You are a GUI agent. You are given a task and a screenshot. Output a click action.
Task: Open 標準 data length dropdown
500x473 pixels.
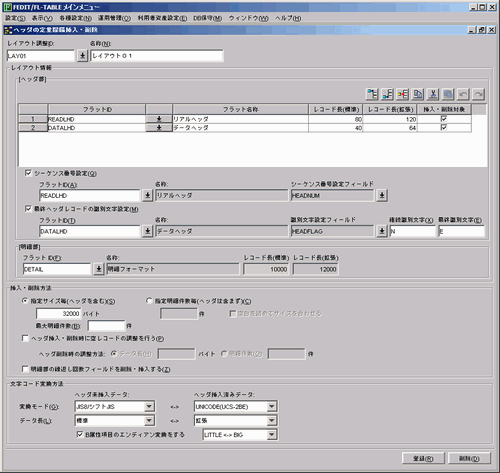point(149,421)
